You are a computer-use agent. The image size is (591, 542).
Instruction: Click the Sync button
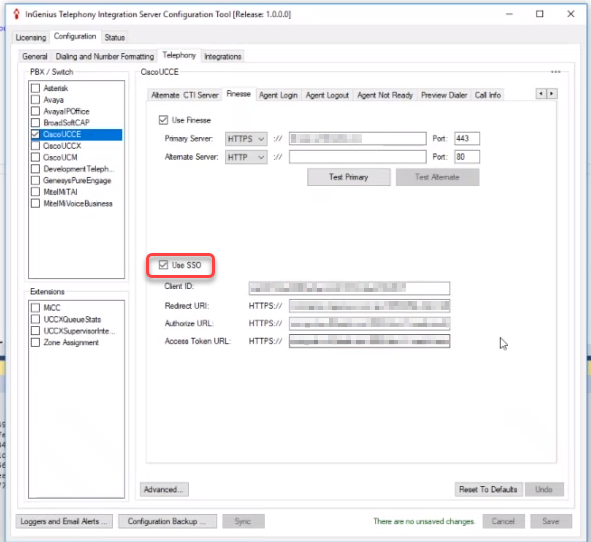(243, 521)
